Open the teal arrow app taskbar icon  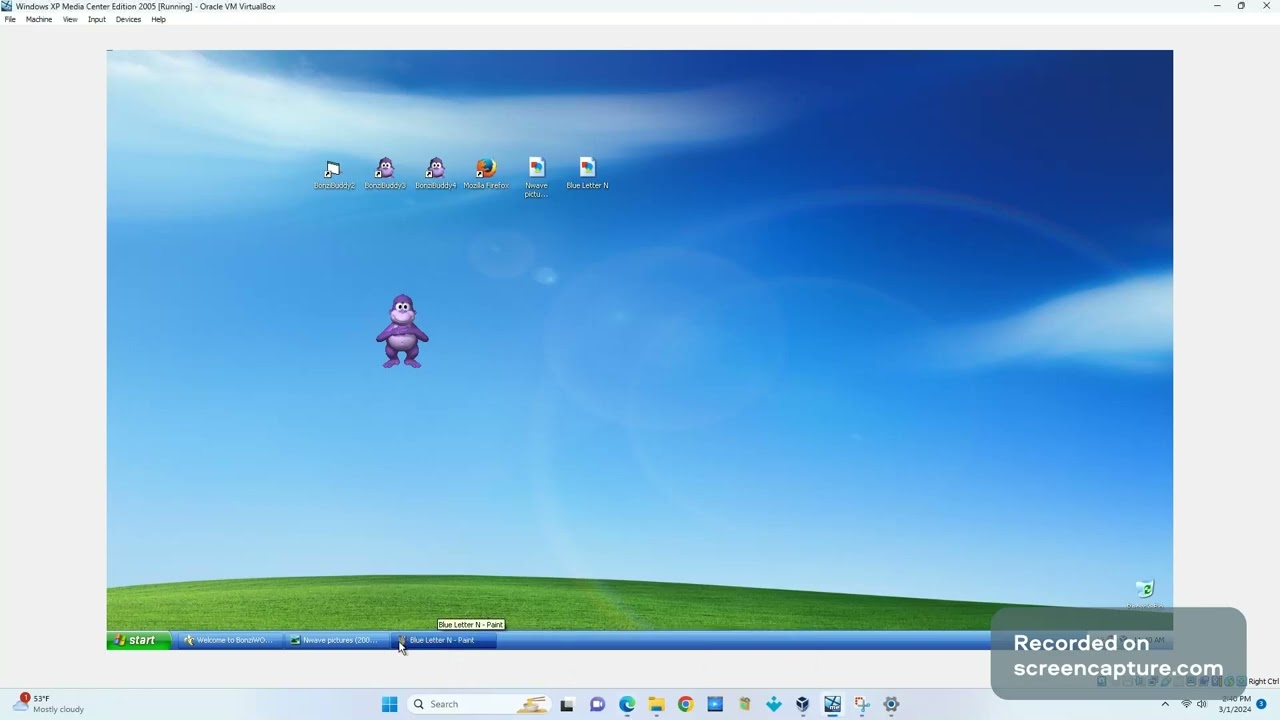pyautogui.click(x=774, y=704)
